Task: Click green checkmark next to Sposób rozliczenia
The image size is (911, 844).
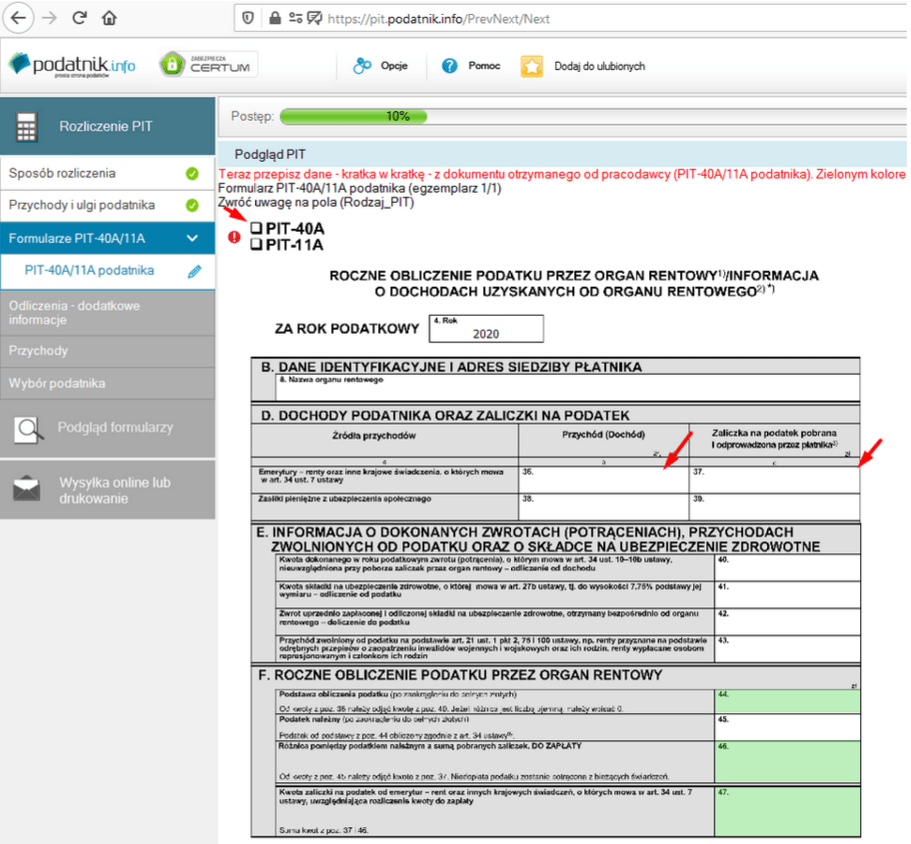Action: [192, 173]
